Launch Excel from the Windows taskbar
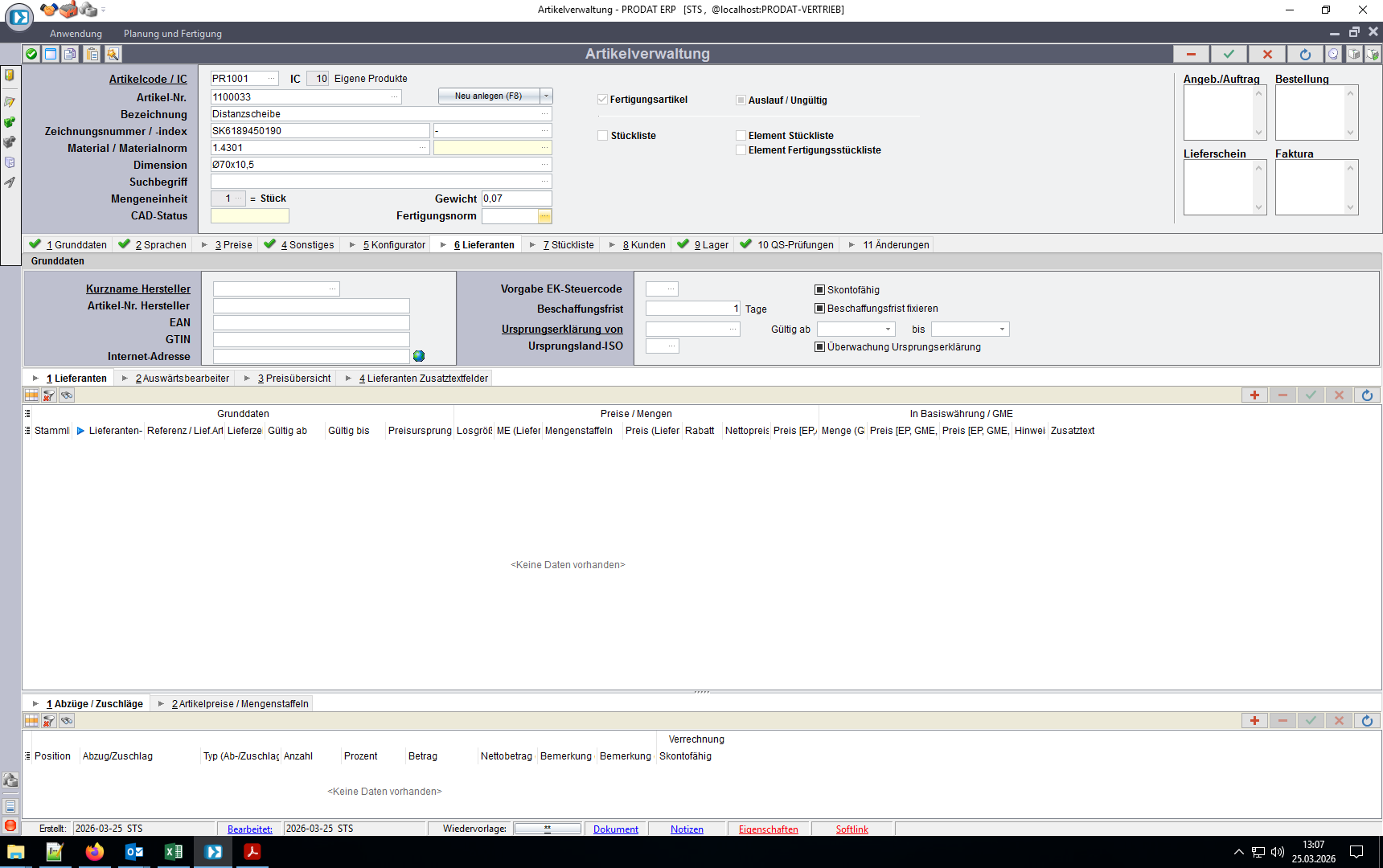 coord(174,852)
